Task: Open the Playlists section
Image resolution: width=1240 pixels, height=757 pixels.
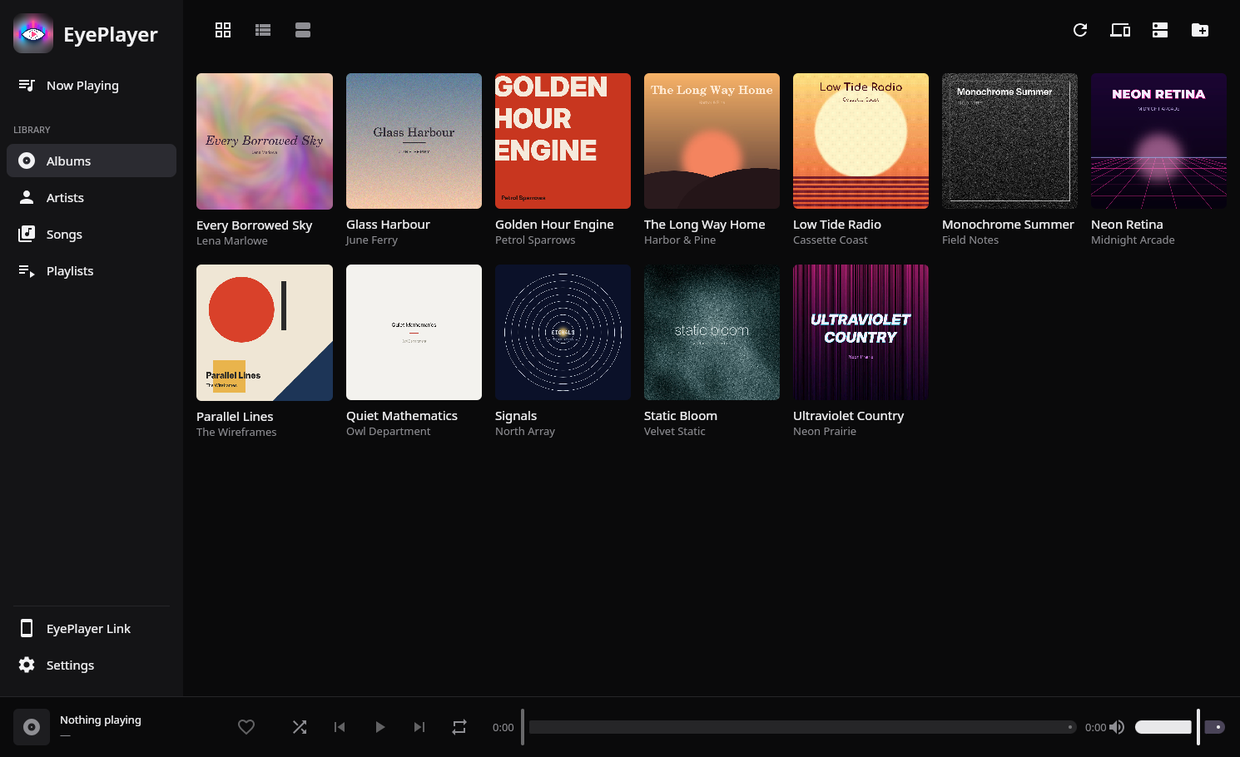Action: coord(91,271)
